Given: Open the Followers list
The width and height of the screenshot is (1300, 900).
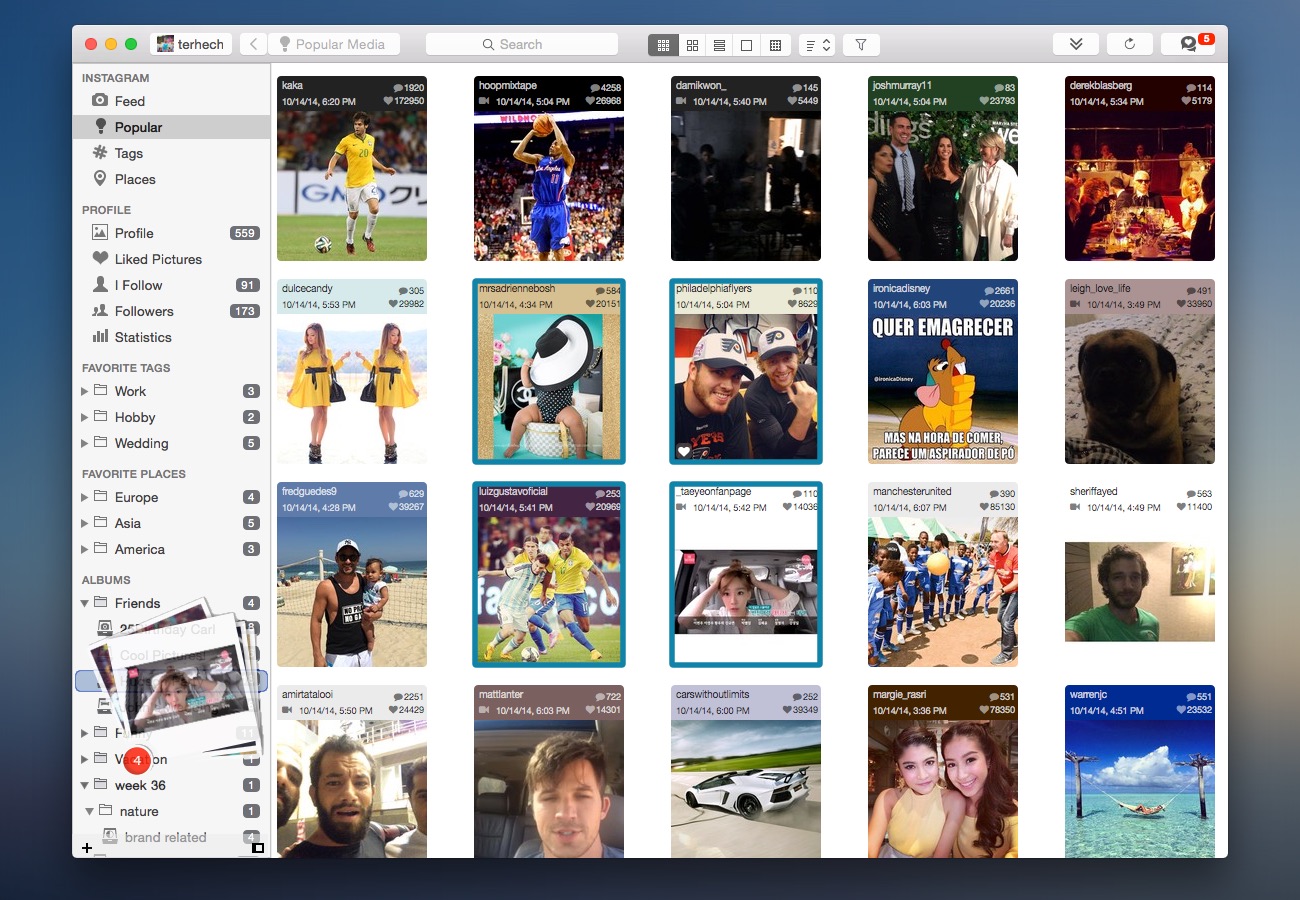Looking at the screenshot, I should [x=171, y=311].
